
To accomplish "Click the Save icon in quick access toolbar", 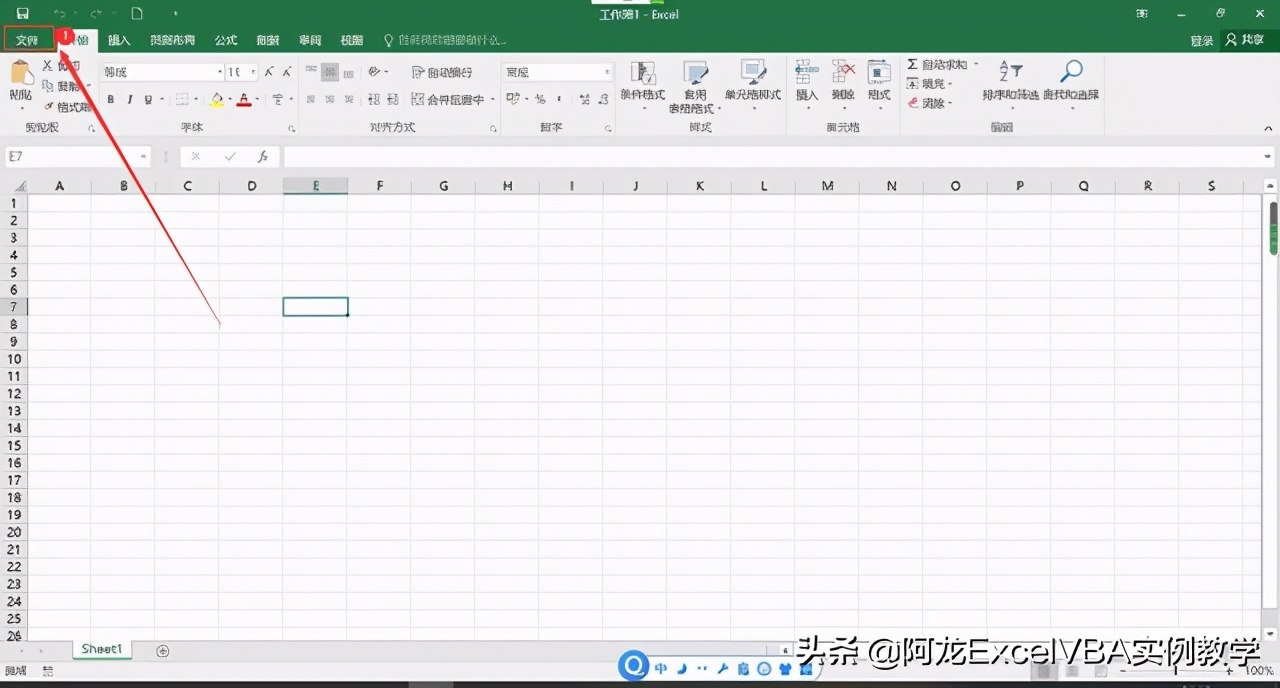I will 22,13.
